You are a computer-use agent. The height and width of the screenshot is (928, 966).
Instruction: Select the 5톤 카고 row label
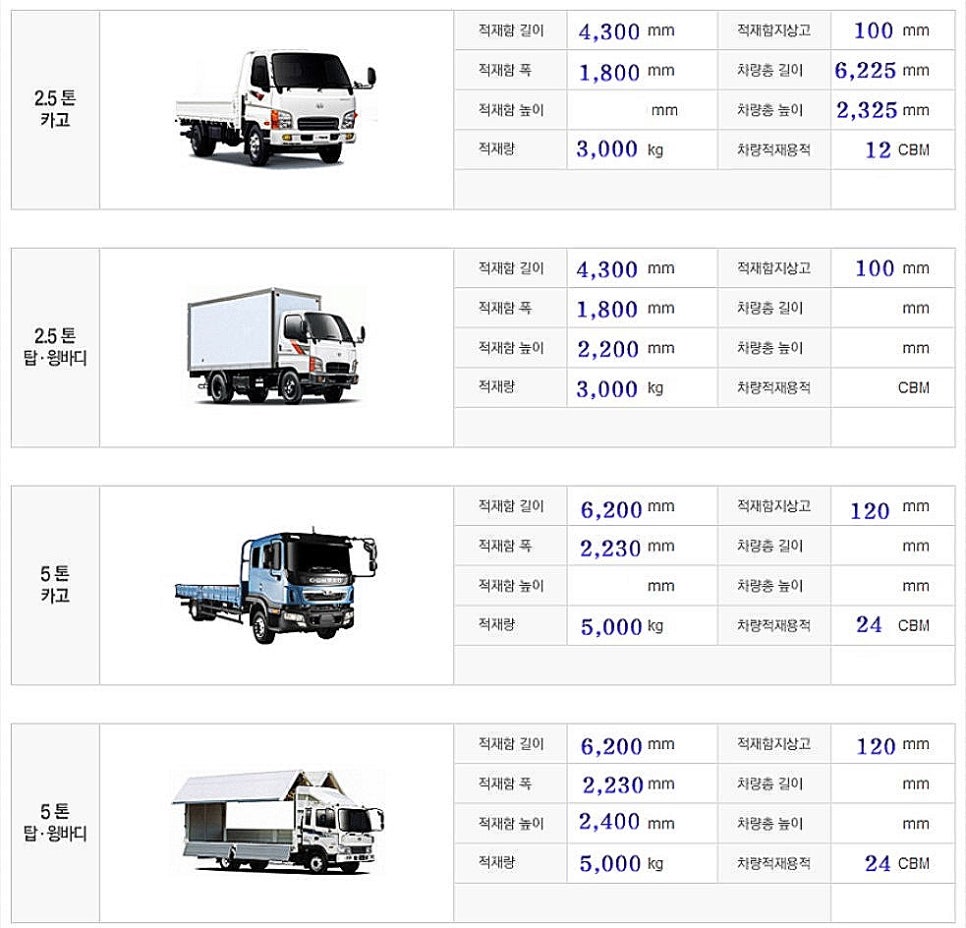[x=55, y=584]
